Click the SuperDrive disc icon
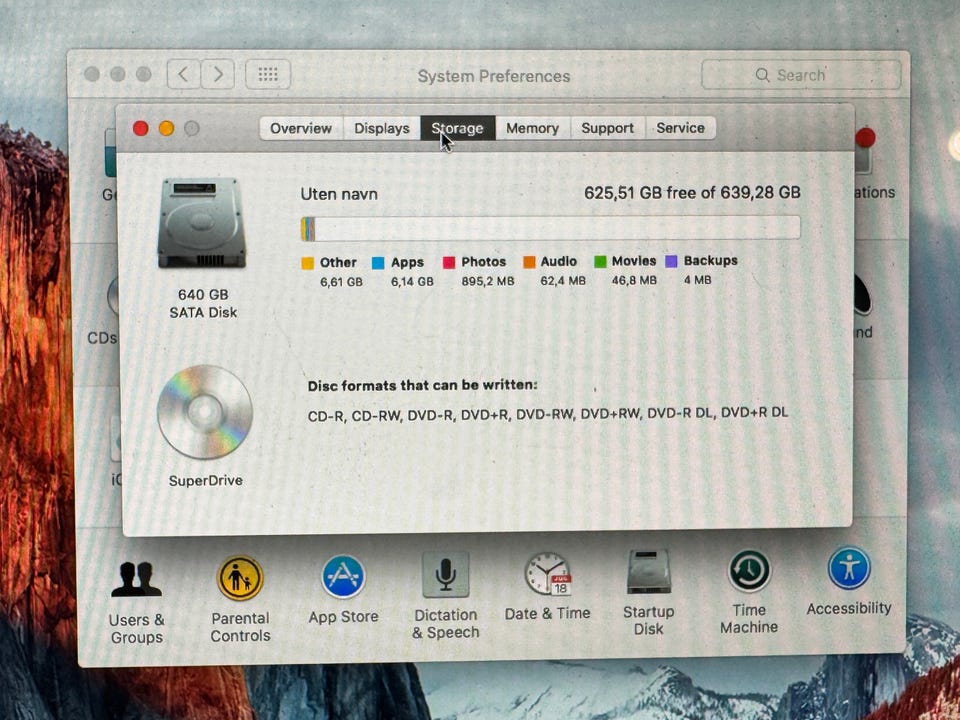 coord(204,412)
